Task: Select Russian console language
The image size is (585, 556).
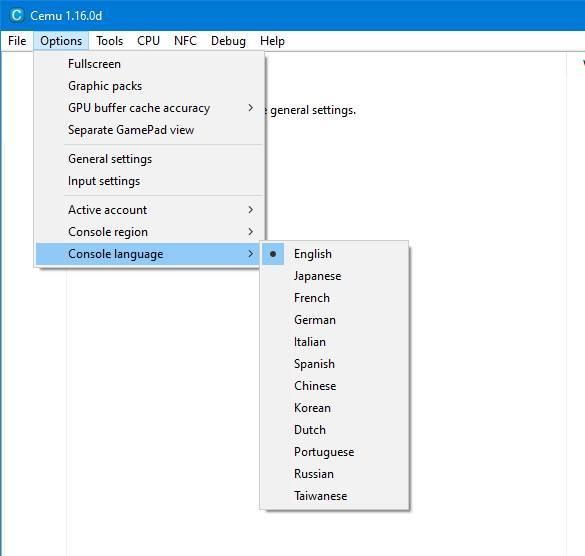Action: [335, 474]
